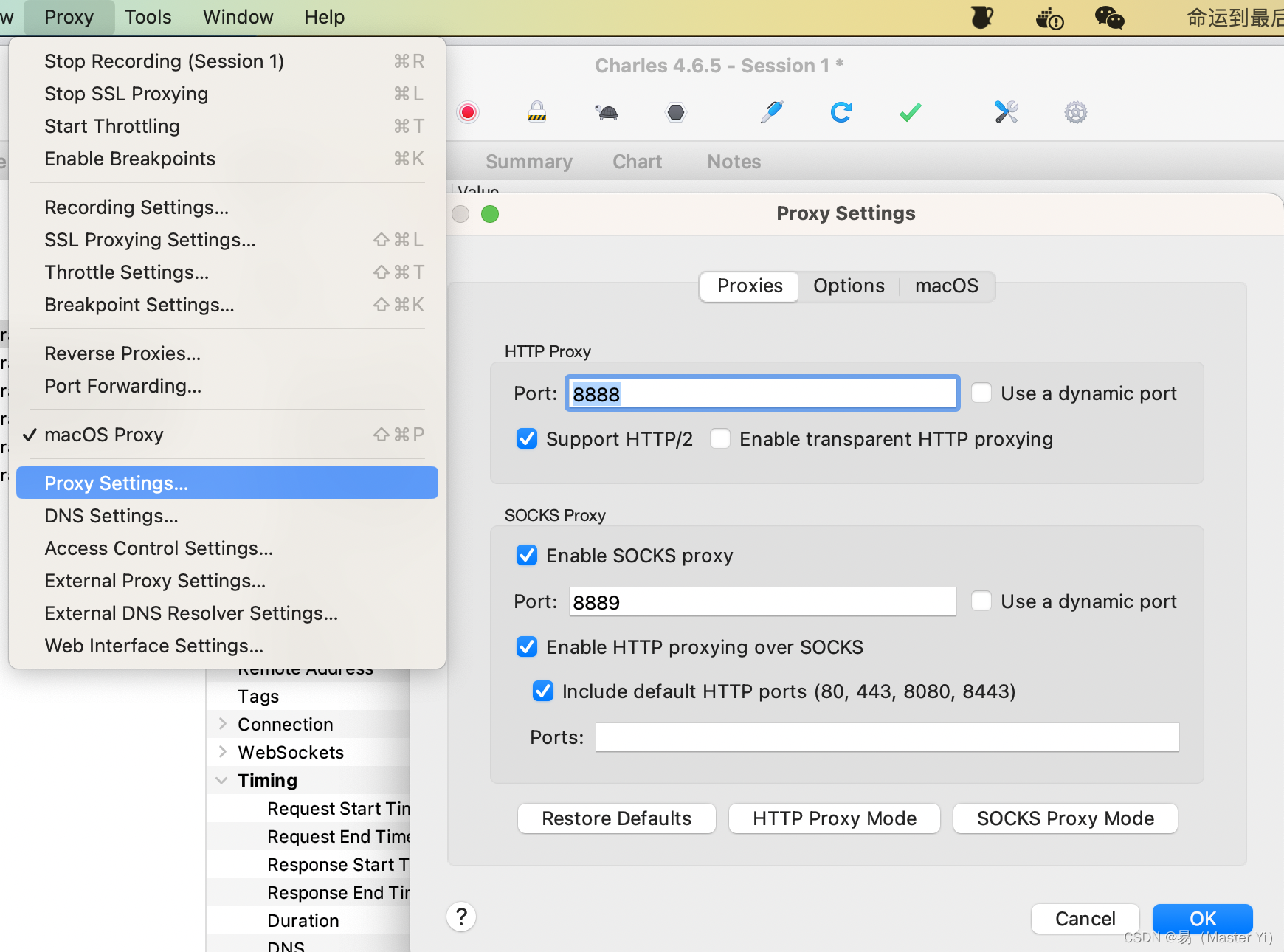
Task: Switch to the Notes tab
Action: pos(734,162)
